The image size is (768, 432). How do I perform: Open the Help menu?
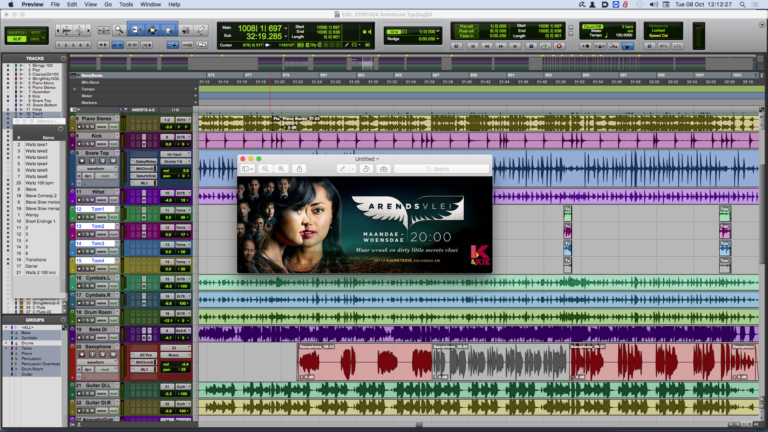tap(174, 4)
